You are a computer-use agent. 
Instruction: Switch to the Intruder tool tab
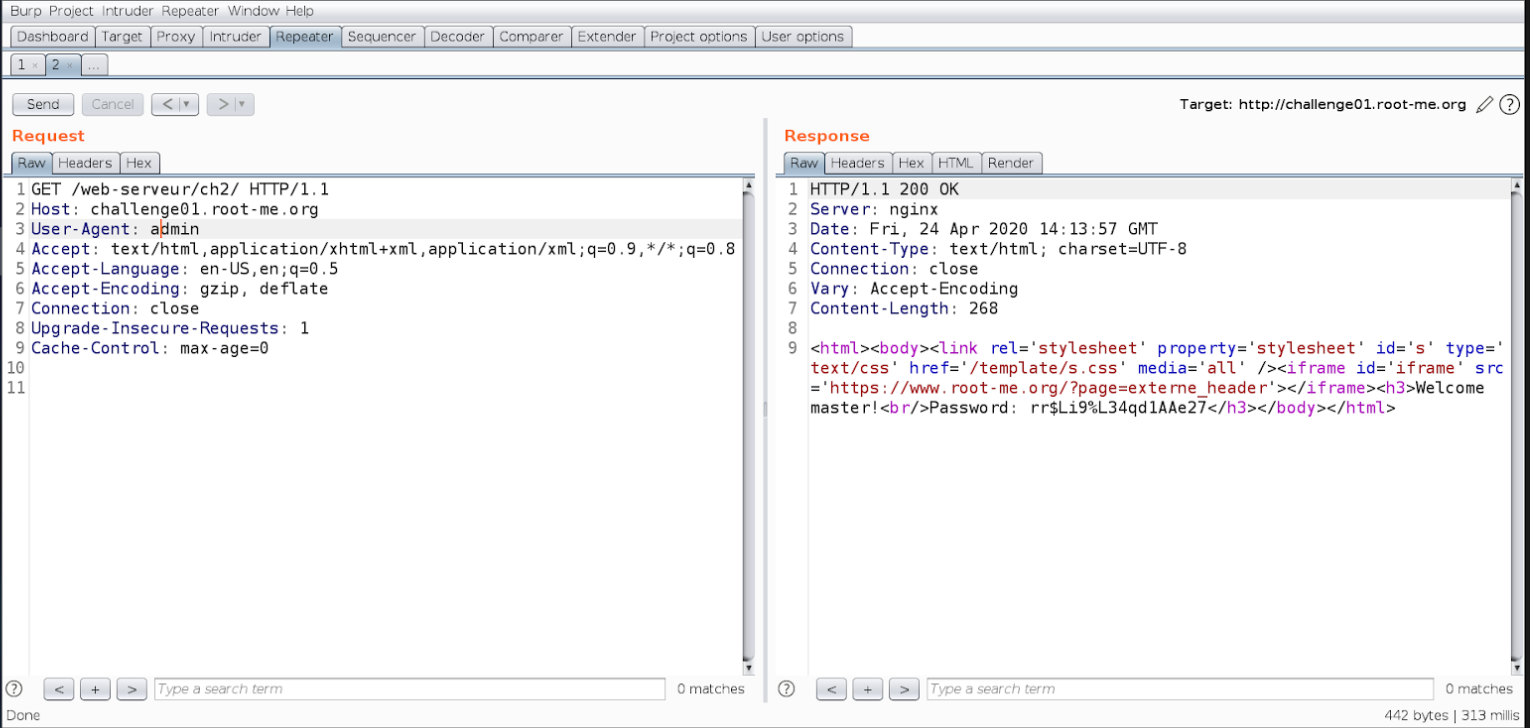[x=235, y=37]
